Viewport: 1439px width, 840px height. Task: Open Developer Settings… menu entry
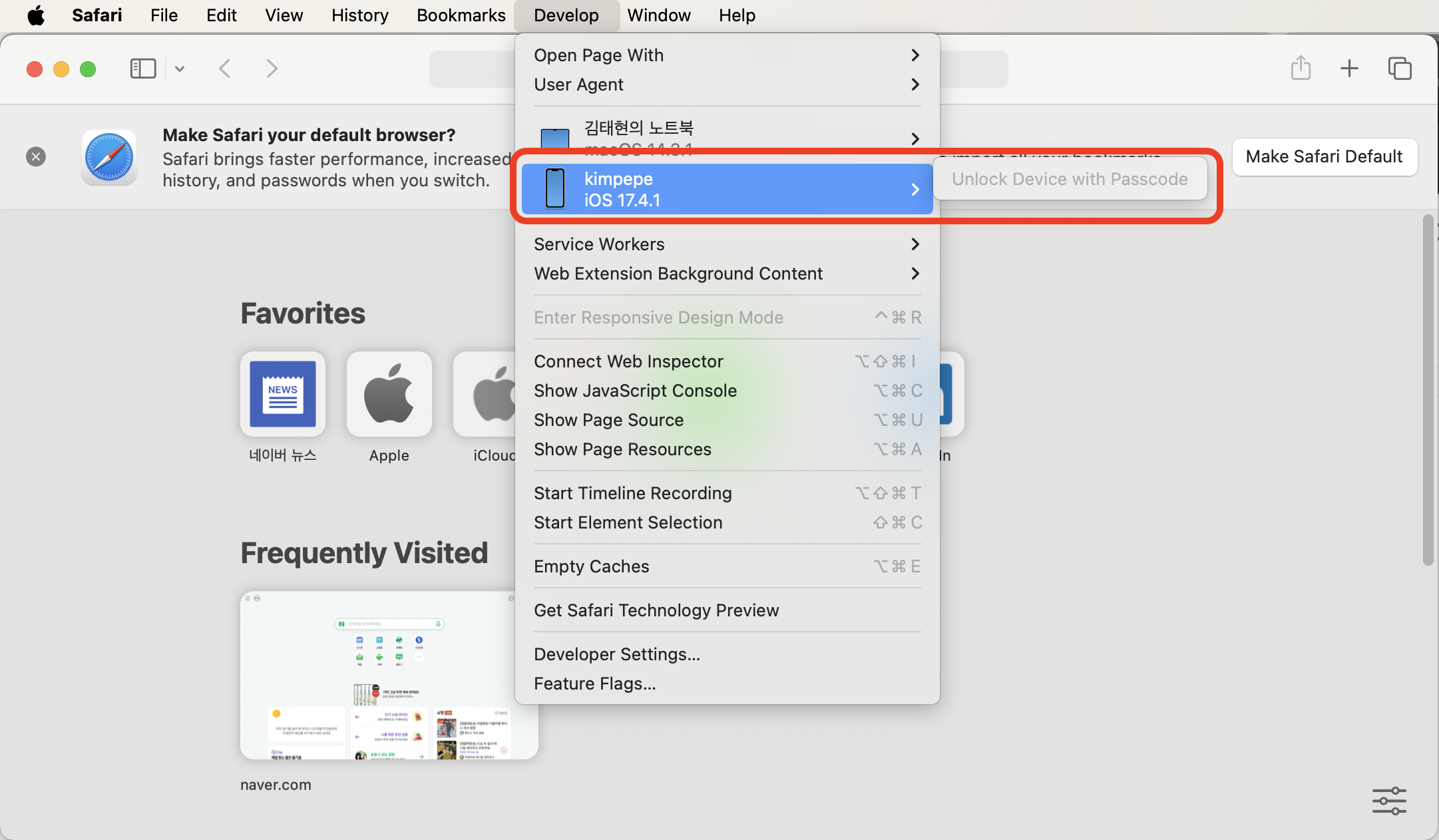[616, 654]
